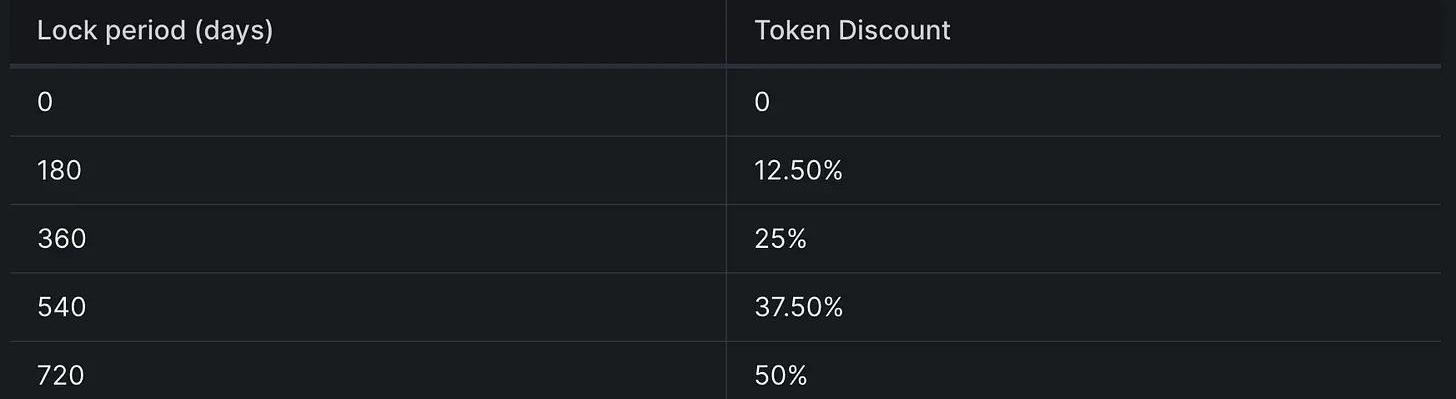This screenshot has width=1456, height=399.
Task: Click the column divider between 360 and 25%
Action: click(726, 239)
